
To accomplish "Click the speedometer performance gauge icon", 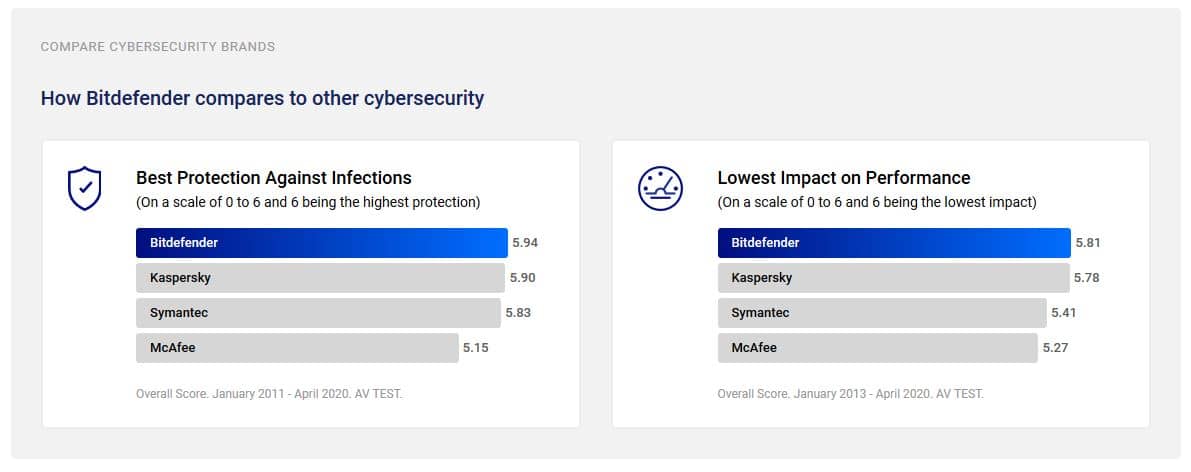I will point(660,188).
